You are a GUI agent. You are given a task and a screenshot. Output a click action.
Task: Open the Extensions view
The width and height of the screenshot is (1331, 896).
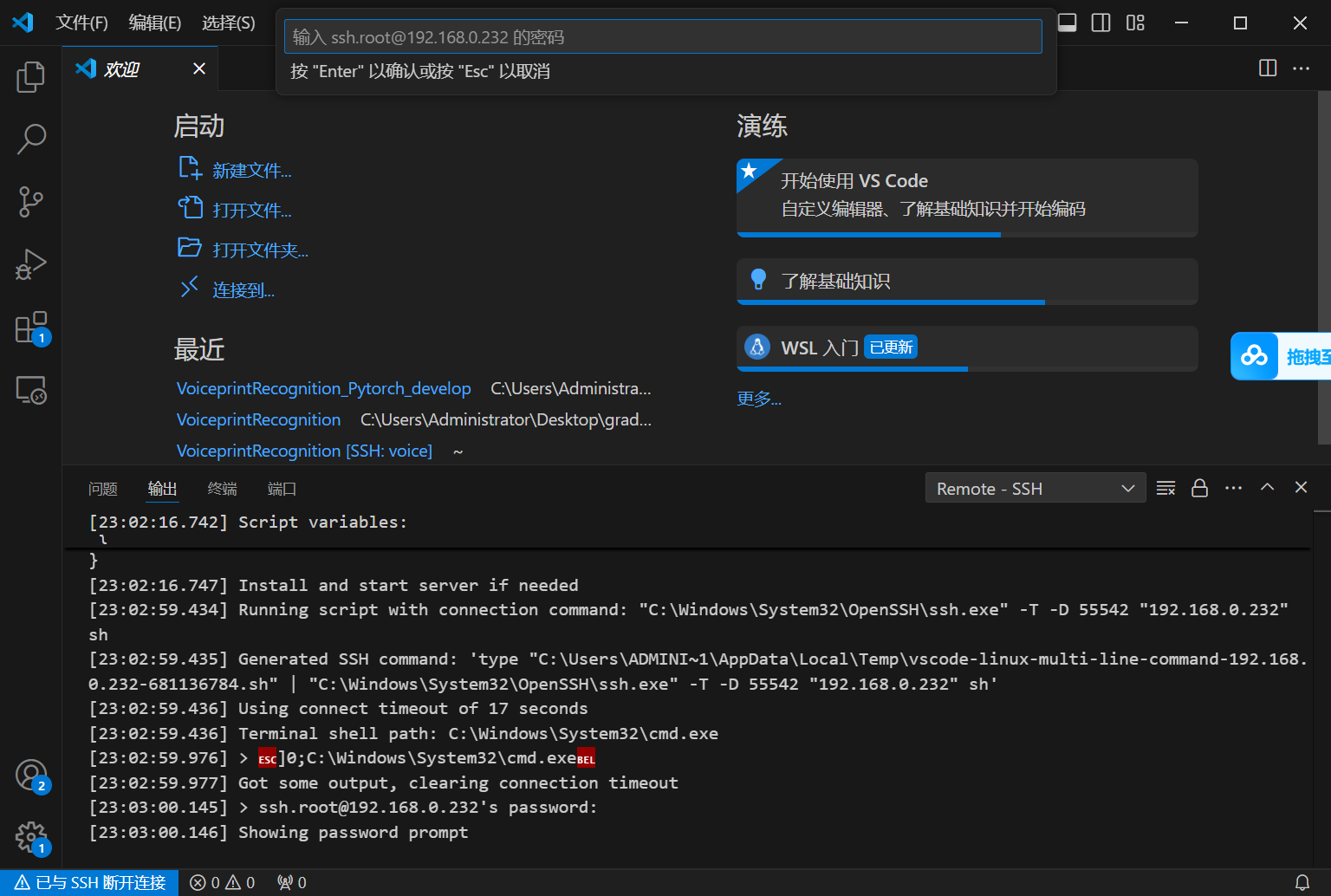[x=31, y=328]
